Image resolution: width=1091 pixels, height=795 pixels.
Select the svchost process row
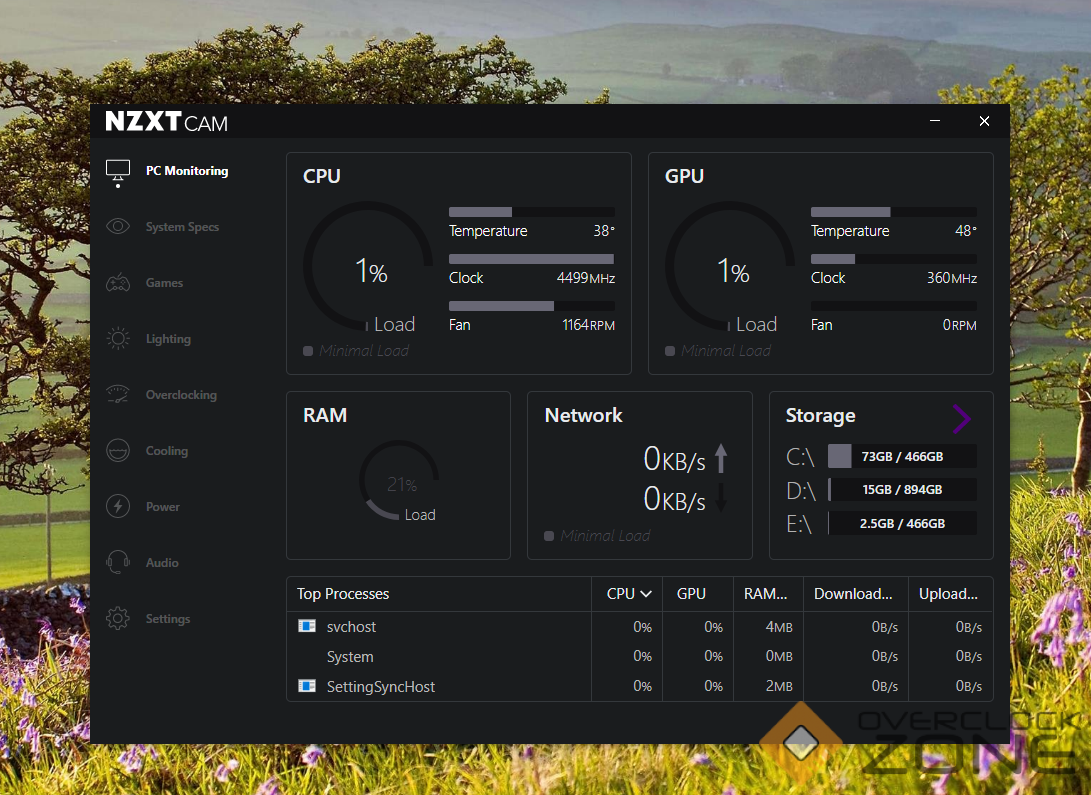(351, 627)
